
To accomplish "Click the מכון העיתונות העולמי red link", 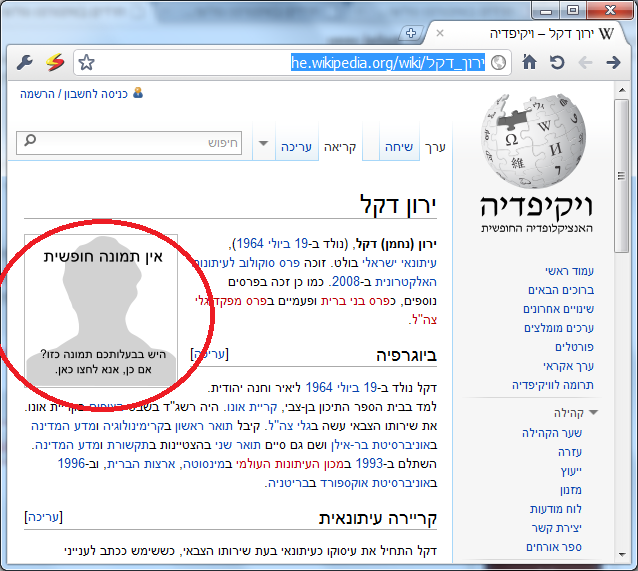I will (290, 464).
